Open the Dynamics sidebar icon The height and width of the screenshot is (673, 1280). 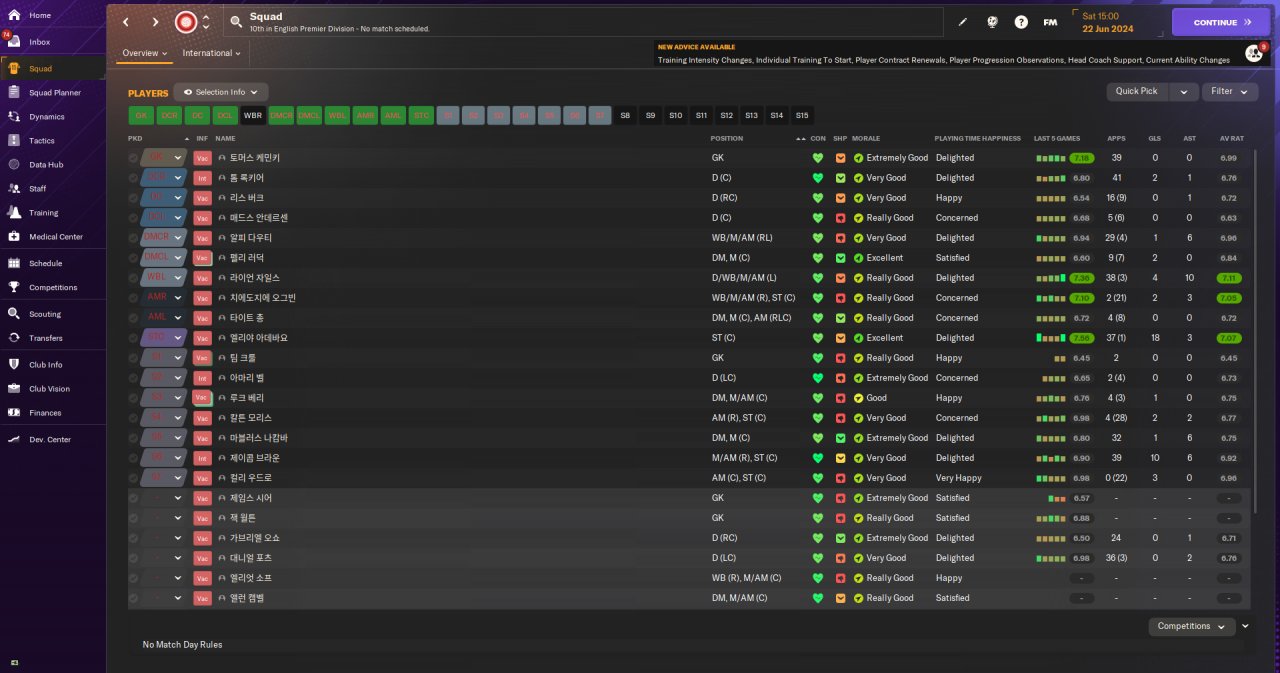(14, 116)
